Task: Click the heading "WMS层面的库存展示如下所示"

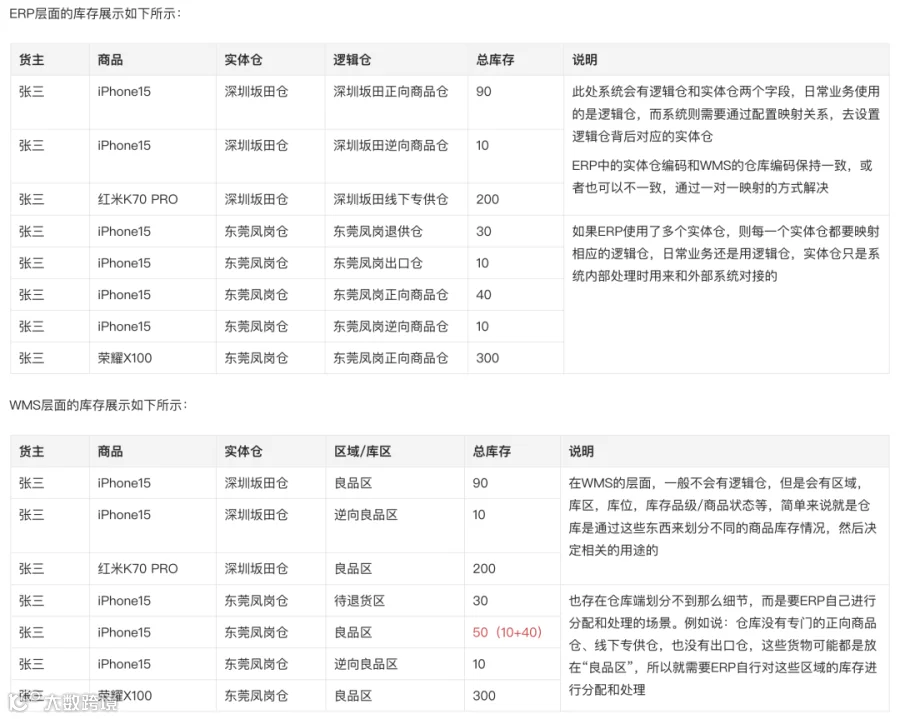Action: pyautogui.click(x=98, y=405)
